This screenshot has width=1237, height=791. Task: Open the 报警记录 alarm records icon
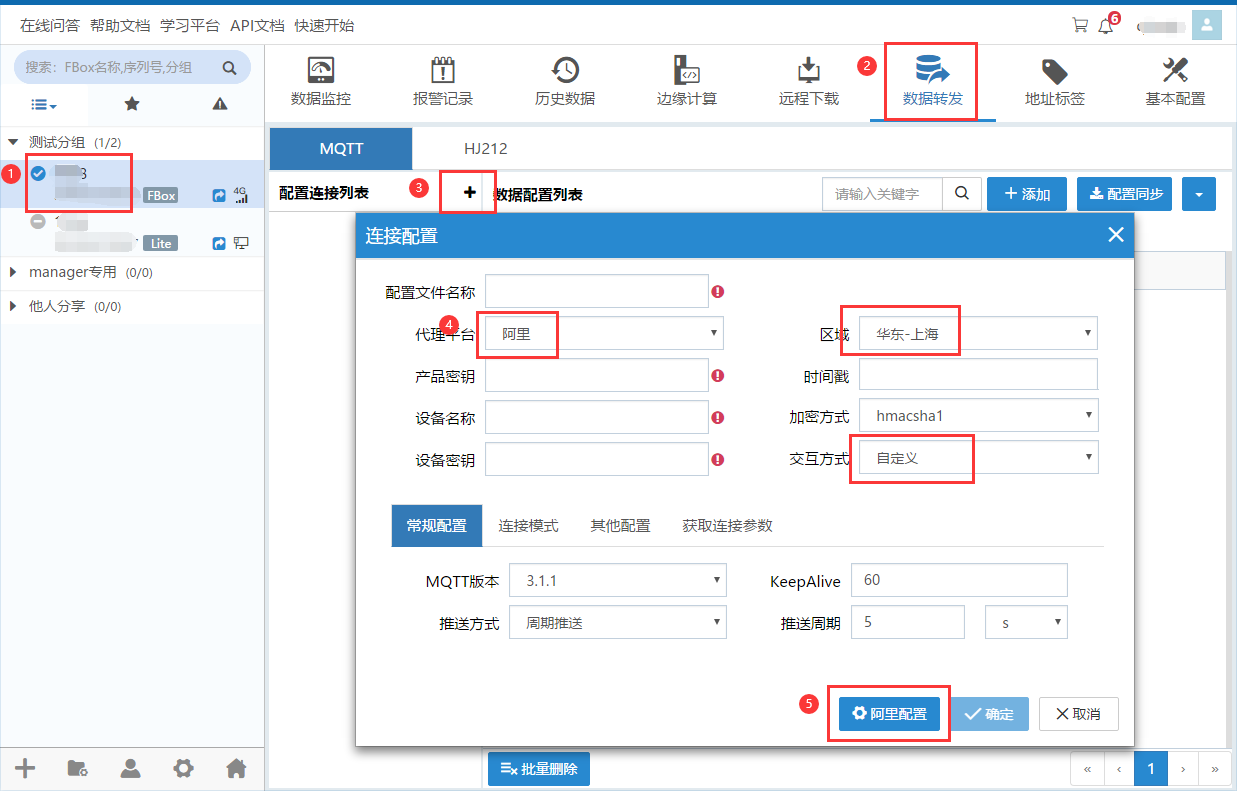pyautogui.click(x=443, y=72)
